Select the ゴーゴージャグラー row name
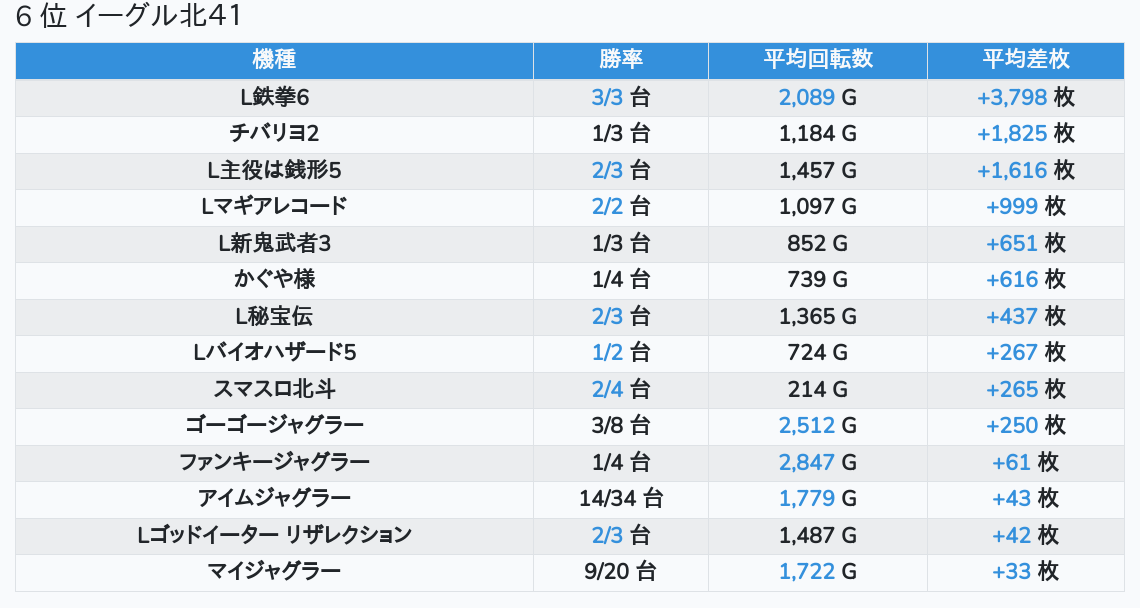1140x608 pixels. pyautogui.click(x=274, y=425)
